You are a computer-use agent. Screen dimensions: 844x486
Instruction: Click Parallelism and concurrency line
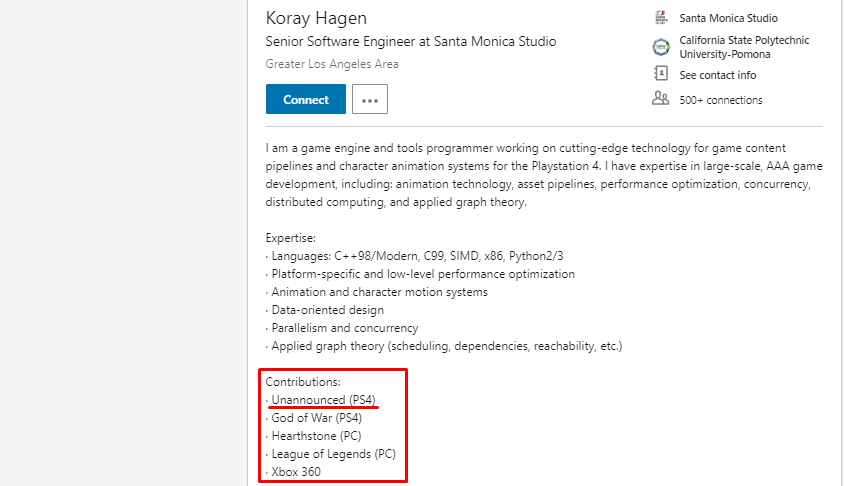pos(342,328)
